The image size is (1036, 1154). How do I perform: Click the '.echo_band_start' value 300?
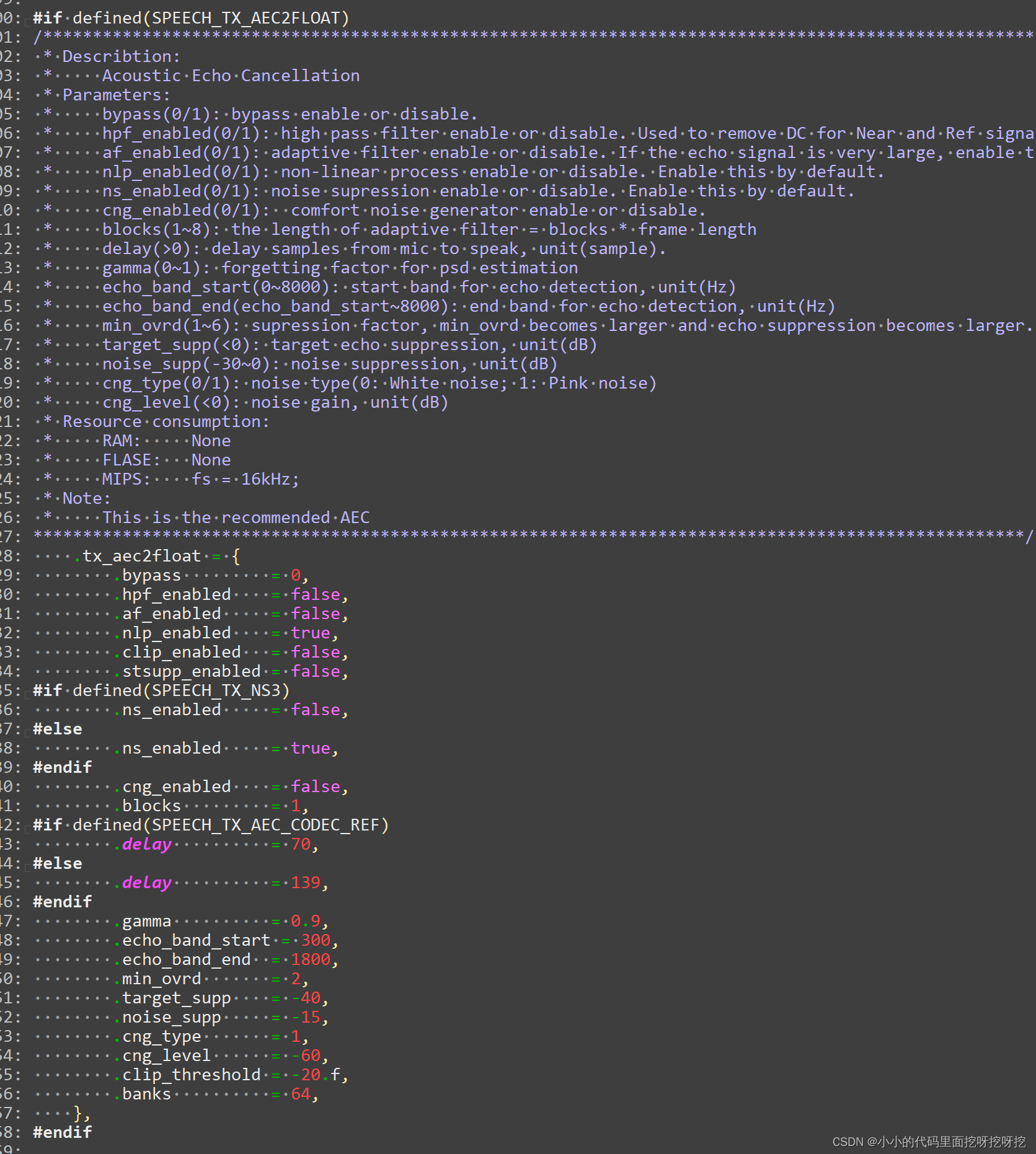click(316, 940)
